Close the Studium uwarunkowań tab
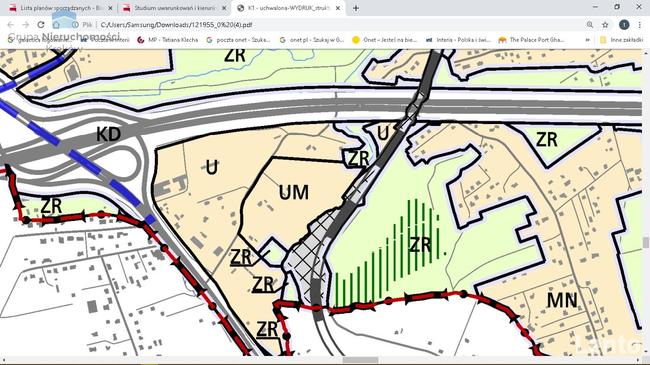The width and height of the screenshot is (650, 365). pos(224,8)
